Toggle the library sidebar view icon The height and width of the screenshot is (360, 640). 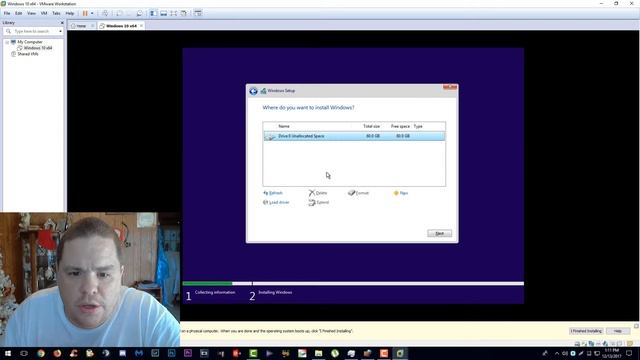(153, 13)
